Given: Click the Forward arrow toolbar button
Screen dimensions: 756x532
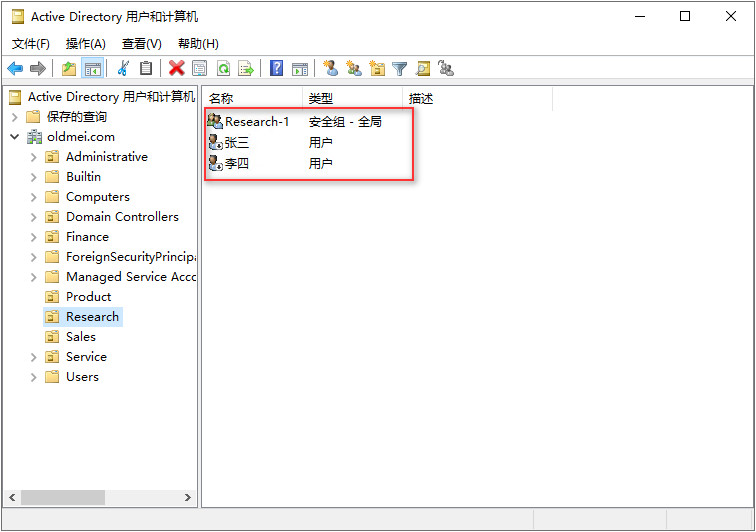Looking at the screenshot, I should [38, 68].
